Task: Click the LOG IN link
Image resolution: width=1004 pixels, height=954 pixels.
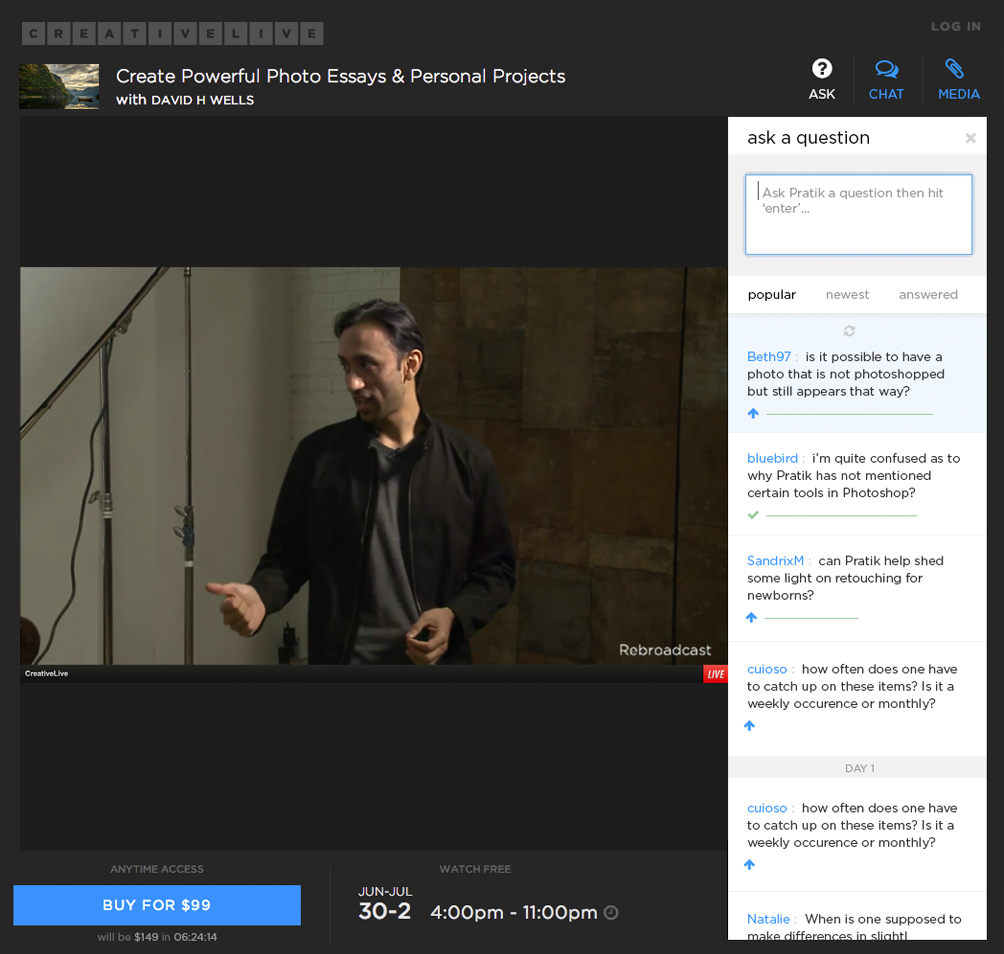Action: coord(955,26)
